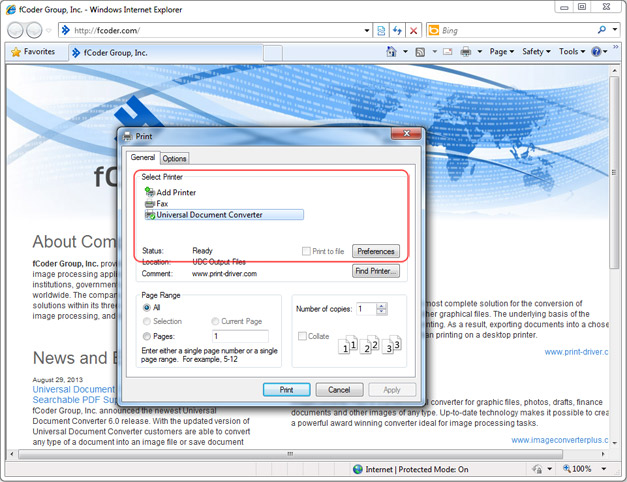Enable the Print to file checkbox
This screenshot has width=627, height=482.
(x=306, y=251)
